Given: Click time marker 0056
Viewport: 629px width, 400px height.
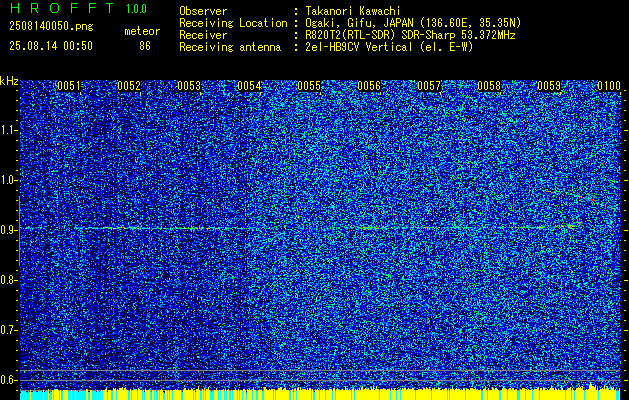Looking at the screenshot, I should click(369, 86).
